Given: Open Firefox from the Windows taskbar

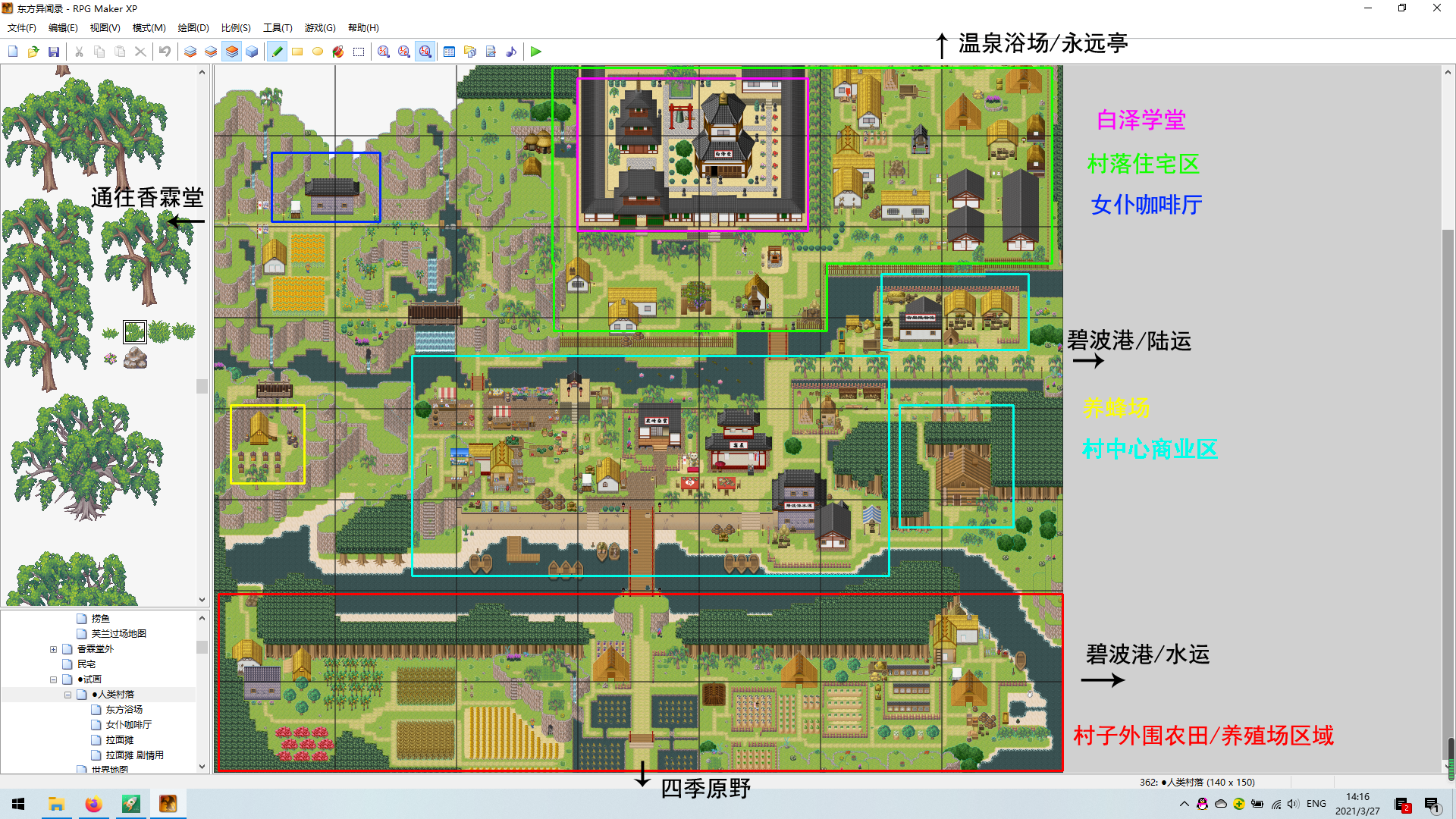Looking at the screenshot, I should click(x=93, y=804).
